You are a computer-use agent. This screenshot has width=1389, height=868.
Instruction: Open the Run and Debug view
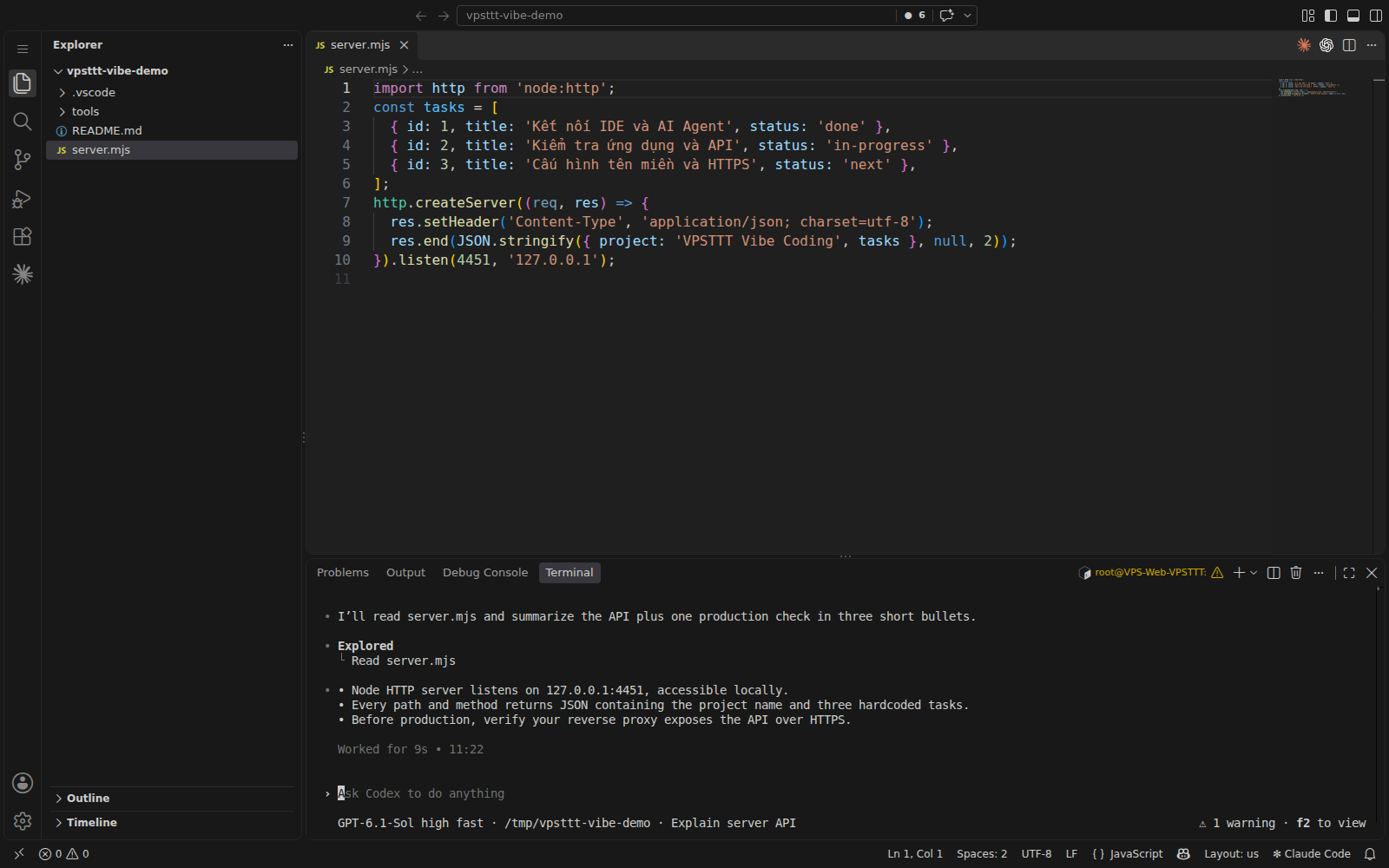[23, 199]
